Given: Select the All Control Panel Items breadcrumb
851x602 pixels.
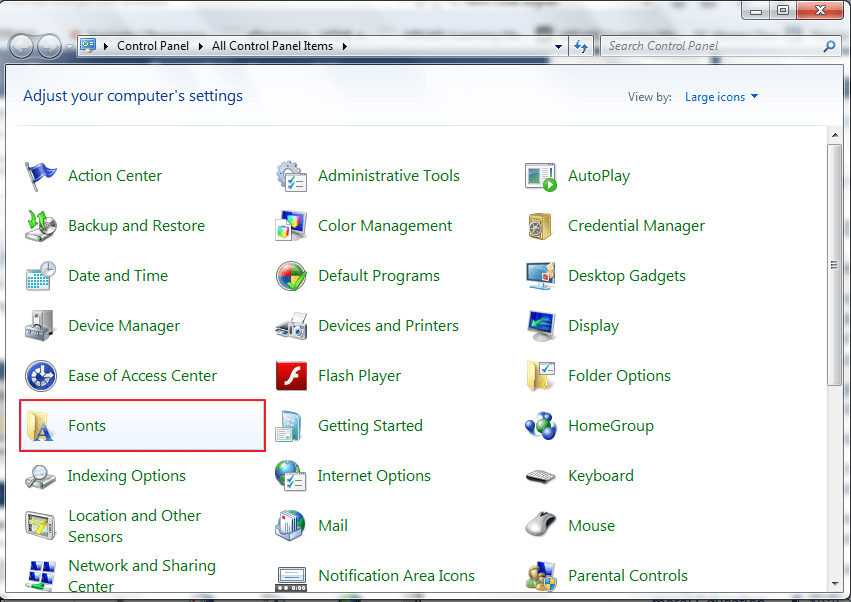Looking at the screenshot, I should 272,46.
